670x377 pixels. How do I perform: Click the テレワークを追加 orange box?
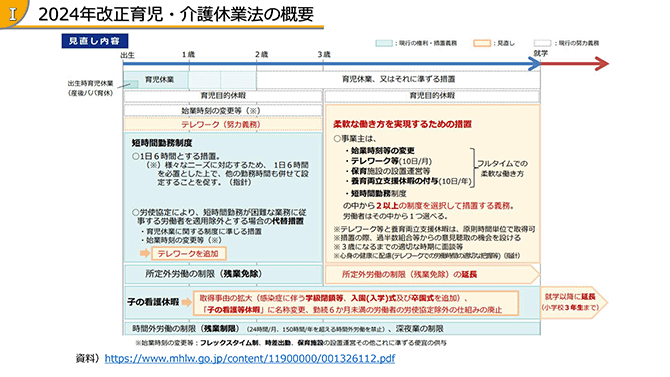click(x=188, y=253)
